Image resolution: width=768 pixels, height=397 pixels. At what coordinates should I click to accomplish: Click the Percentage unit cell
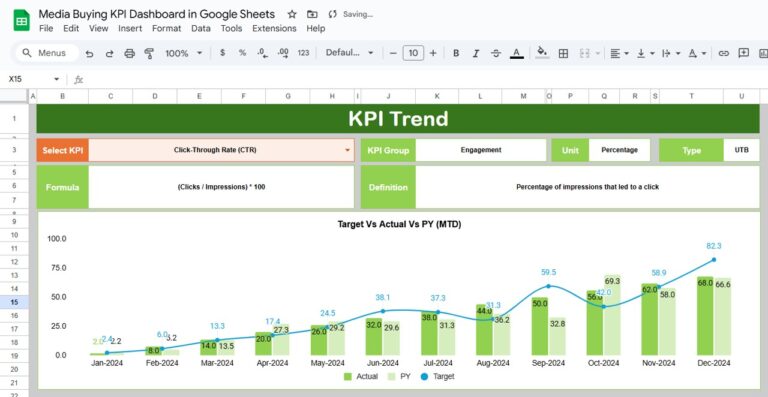619,150
